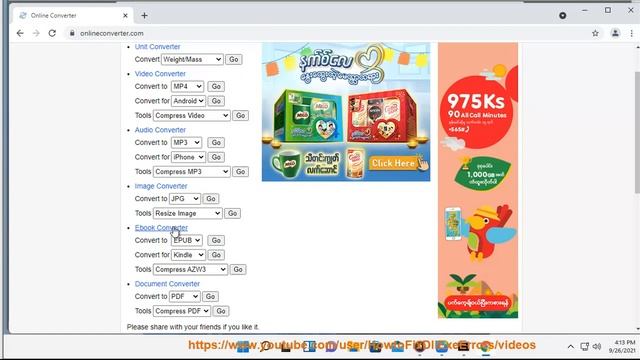This screenshot has height=360, width=640.
Task: Open the Chrome three-dot menu
Action: pos(631,33)
